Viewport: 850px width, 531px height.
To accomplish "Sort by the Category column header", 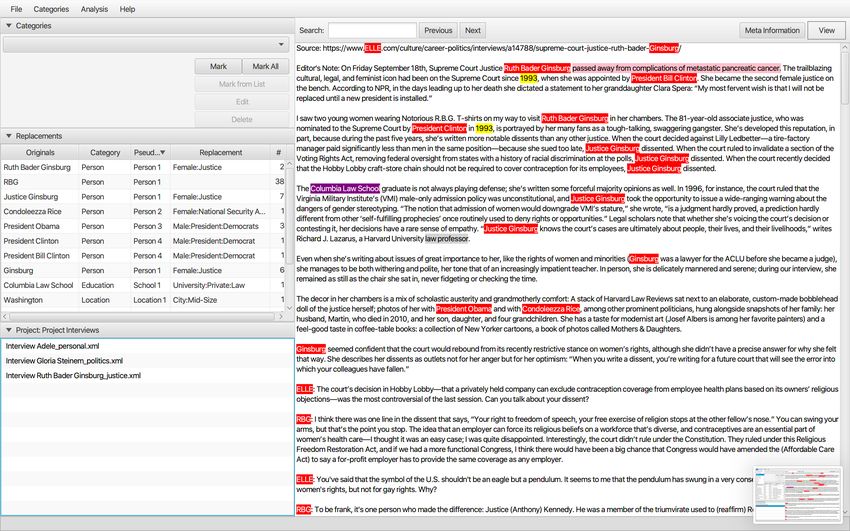I will click(x=105, y=152).
